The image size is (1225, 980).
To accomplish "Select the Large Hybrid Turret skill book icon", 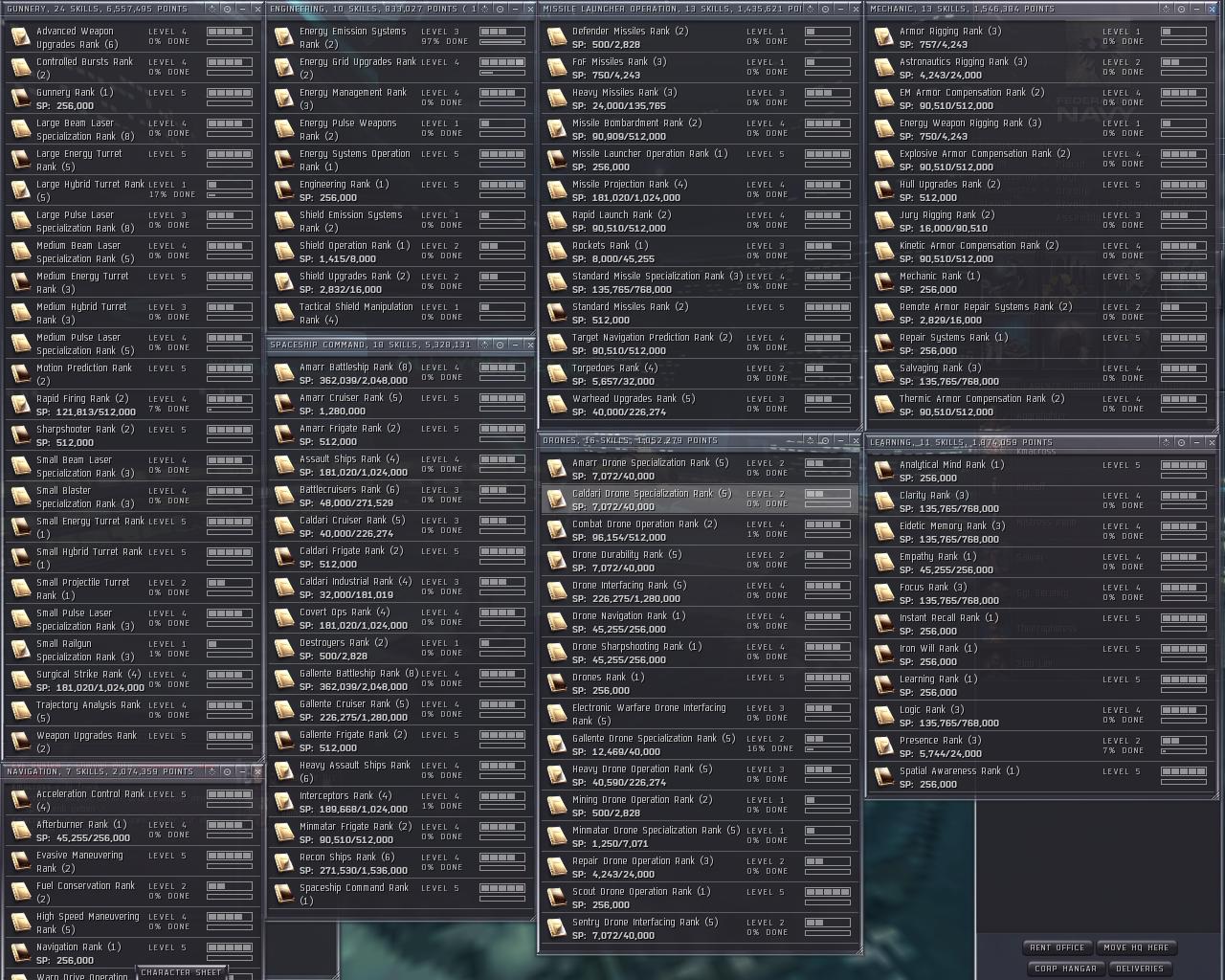I will 20,190.
